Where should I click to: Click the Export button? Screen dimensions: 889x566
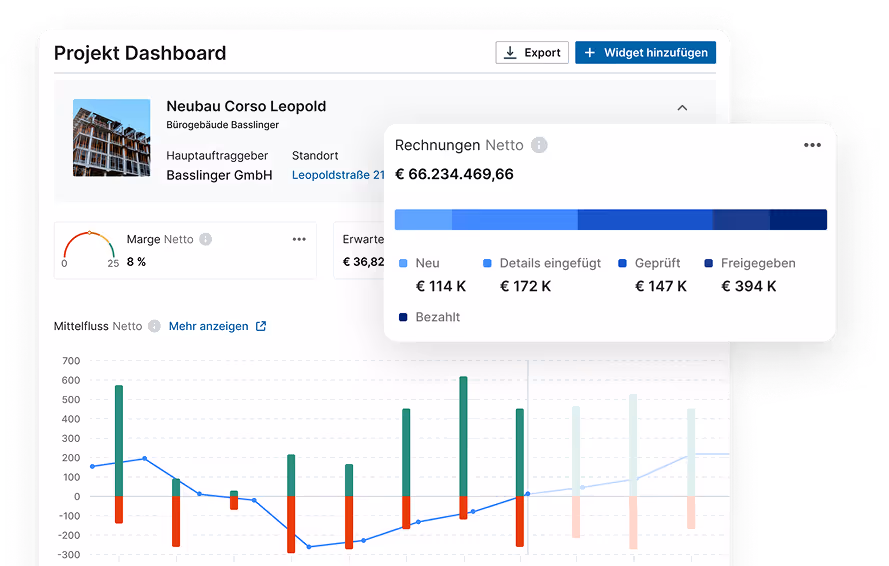click(532, 53)
